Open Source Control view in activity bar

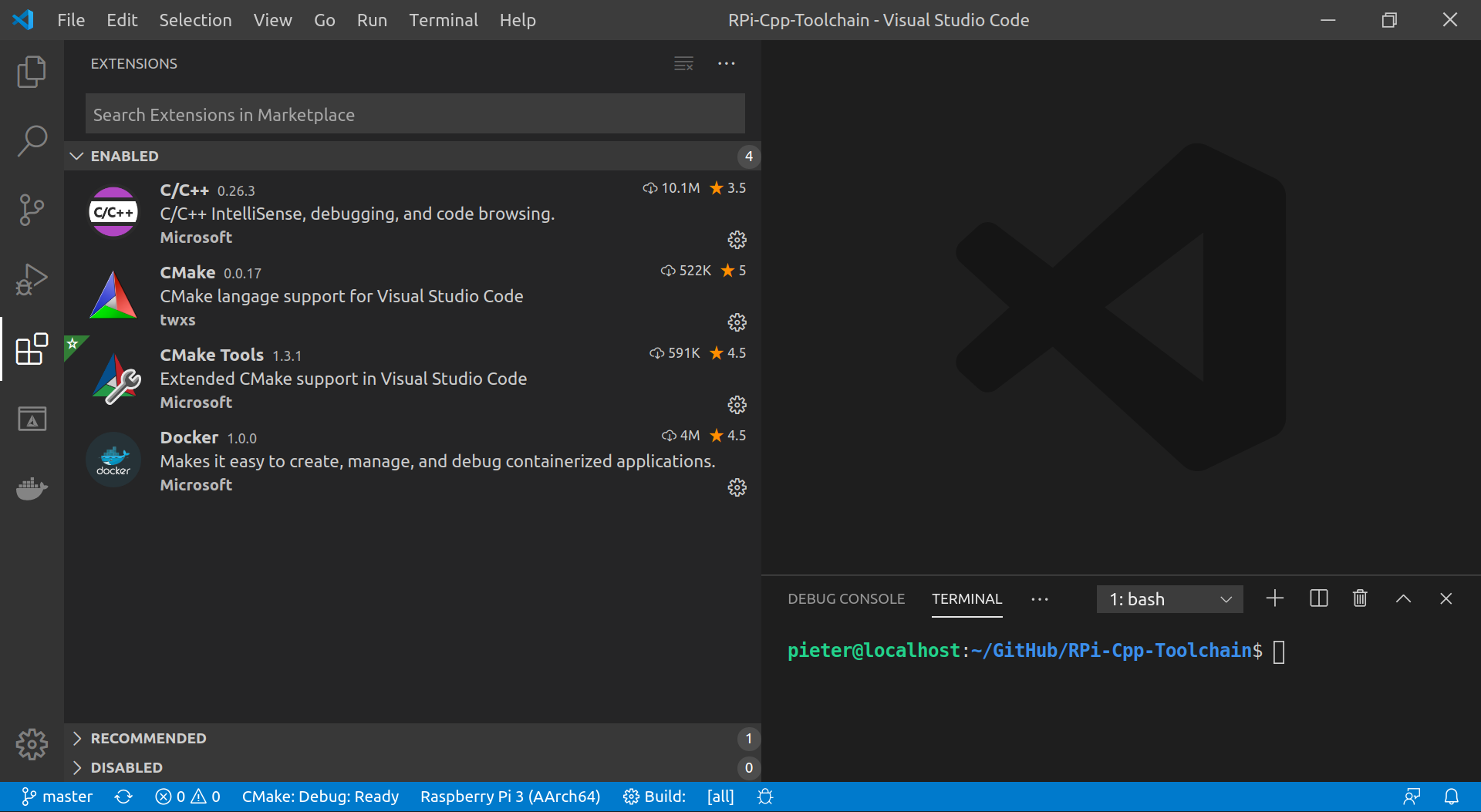(32, 210)
